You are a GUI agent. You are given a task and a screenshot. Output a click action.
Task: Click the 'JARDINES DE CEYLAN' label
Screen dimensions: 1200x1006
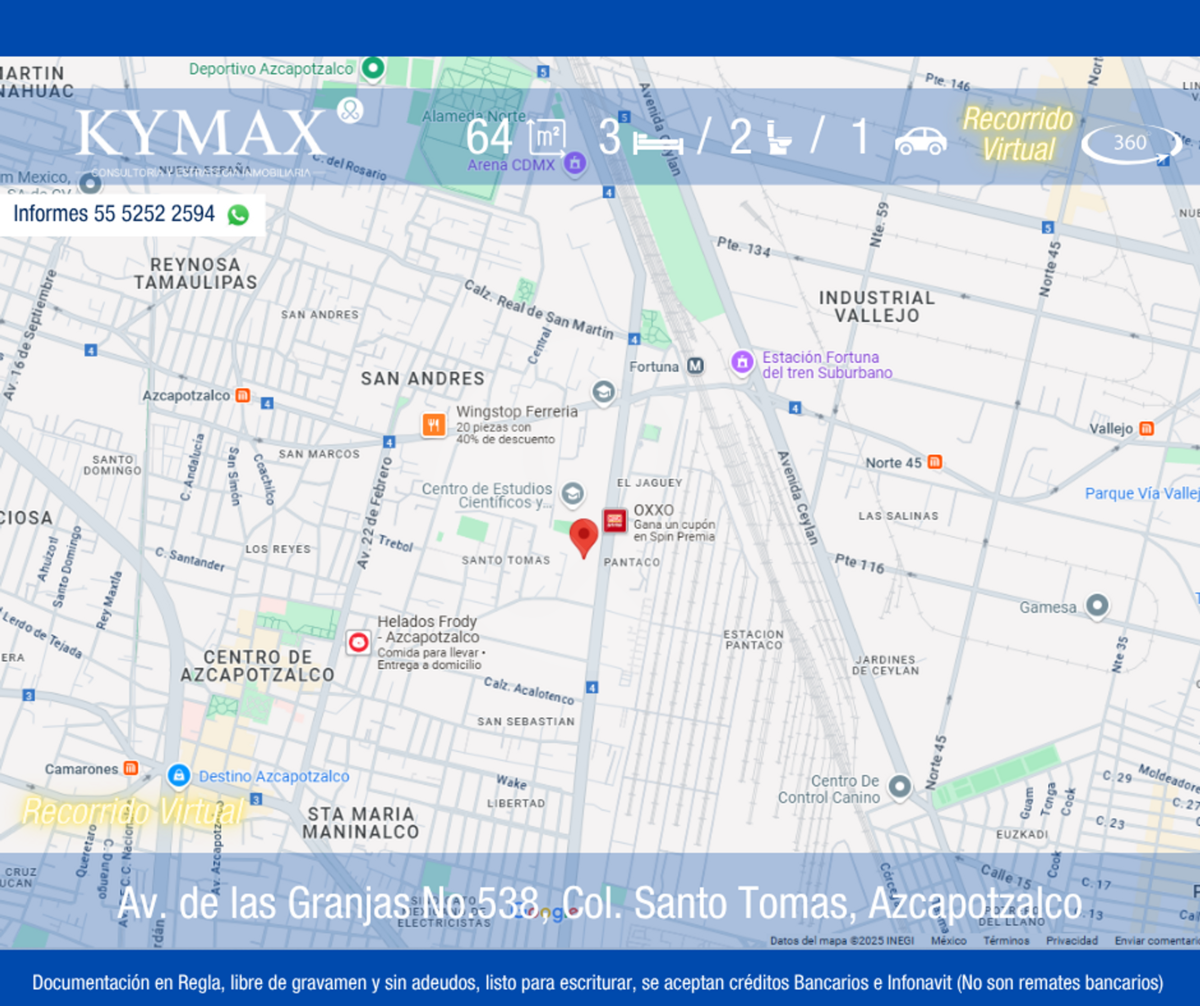pyautogui.click(x=887, y=665)
